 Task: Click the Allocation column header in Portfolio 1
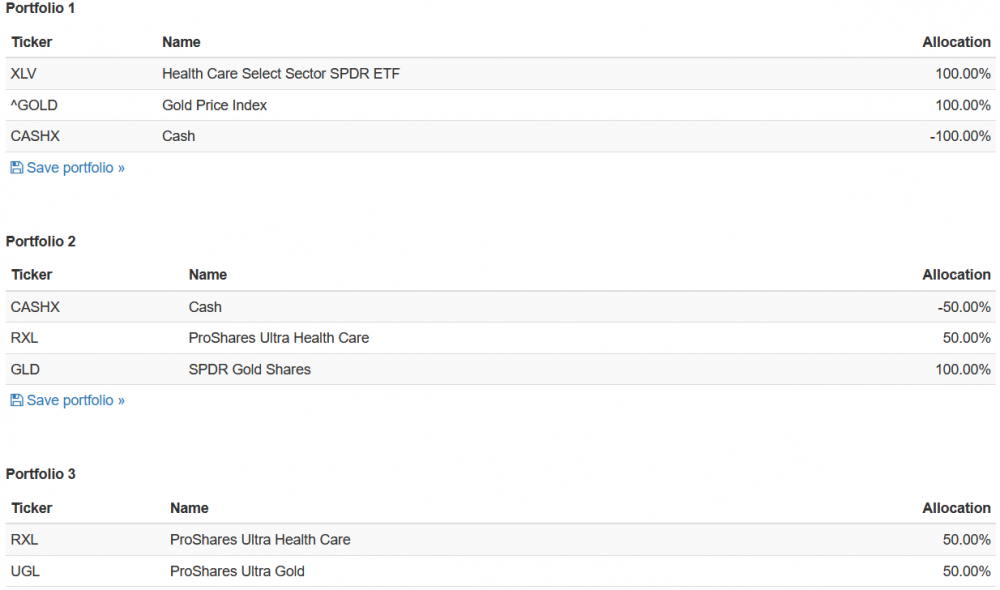956,42
